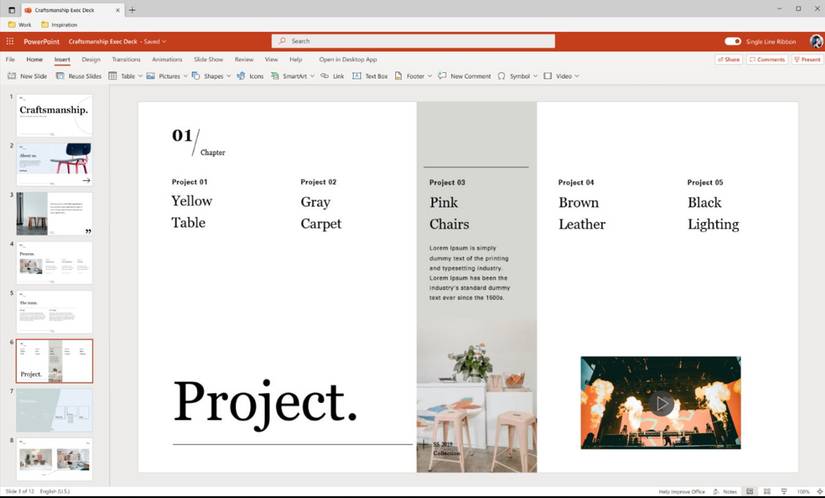
Task: Switch to Normal view in status bar
Action: tap(750, 491)
